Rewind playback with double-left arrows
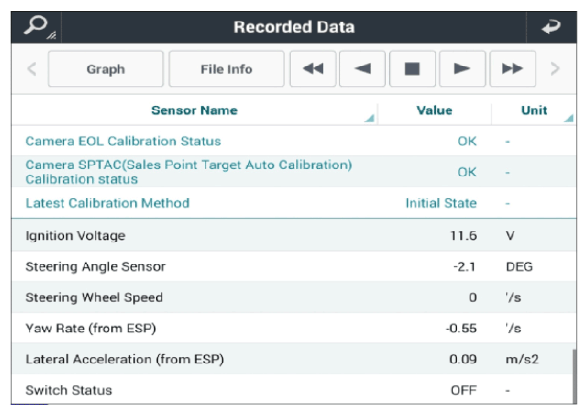Image resolution: width=587 pixels, height=414 pixels. (x=313, y=69)
